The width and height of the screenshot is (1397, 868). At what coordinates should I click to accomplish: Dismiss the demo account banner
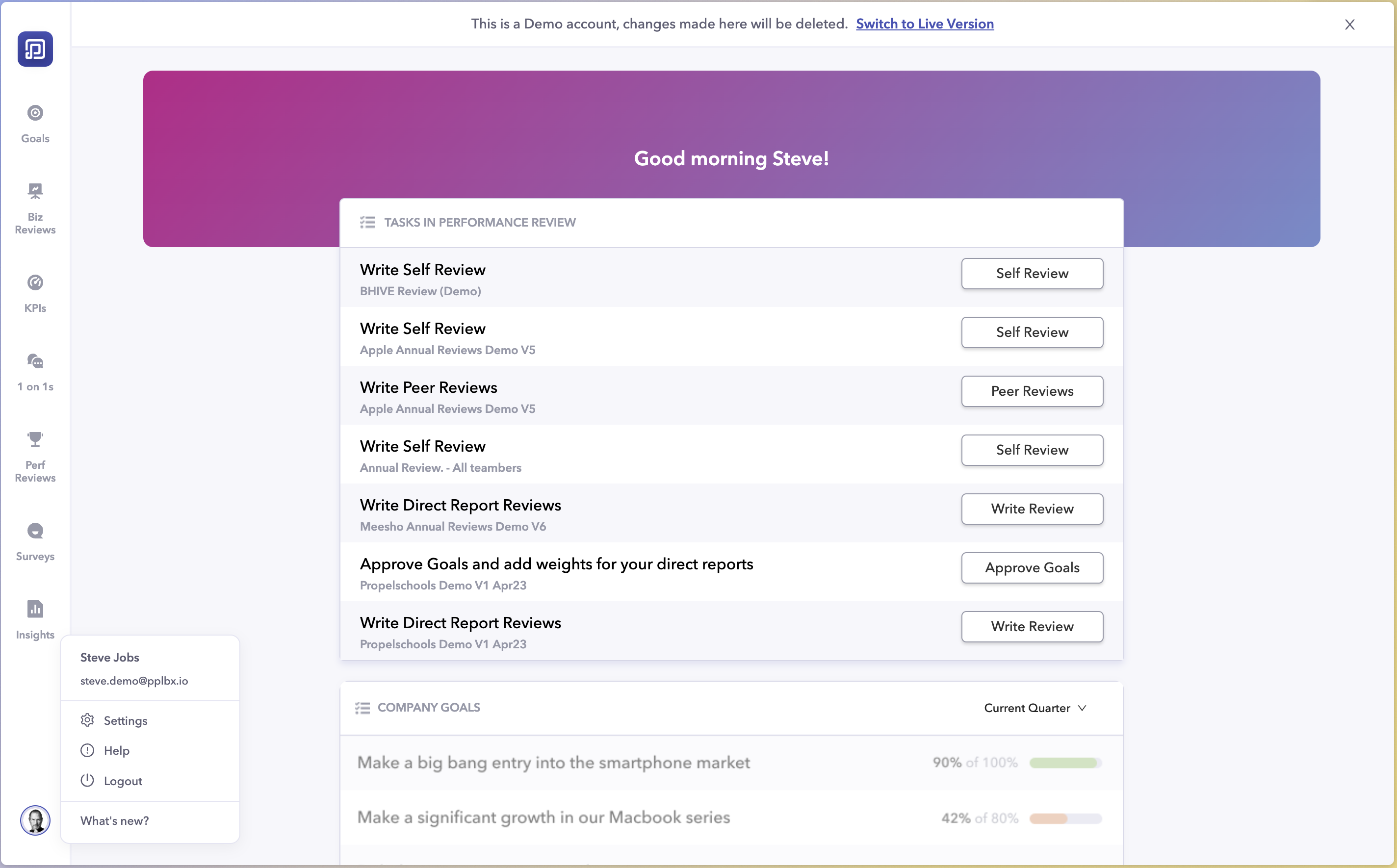[1350, 24]
